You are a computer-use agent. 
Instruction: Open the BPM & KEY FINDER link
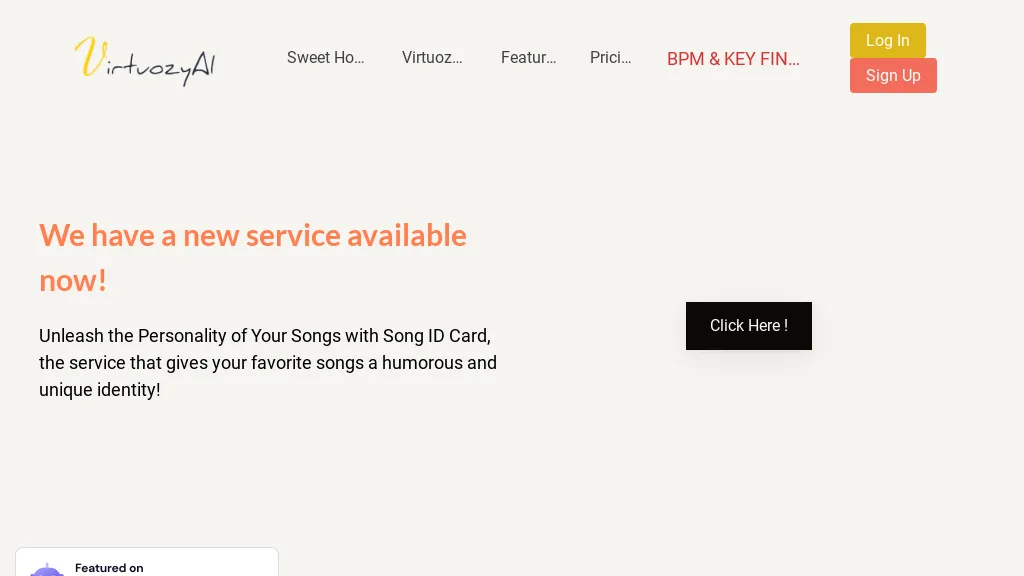click(x=733, y=59)
